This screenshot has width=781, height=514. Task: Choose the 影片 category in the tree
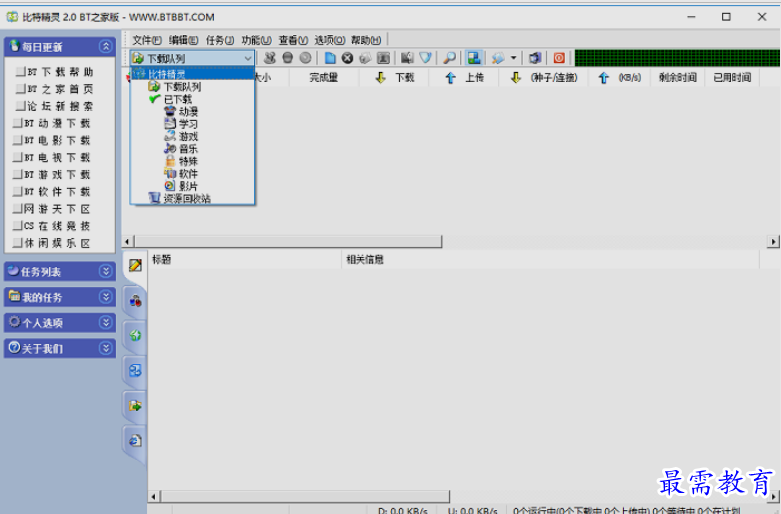click(x=188, y=186)
